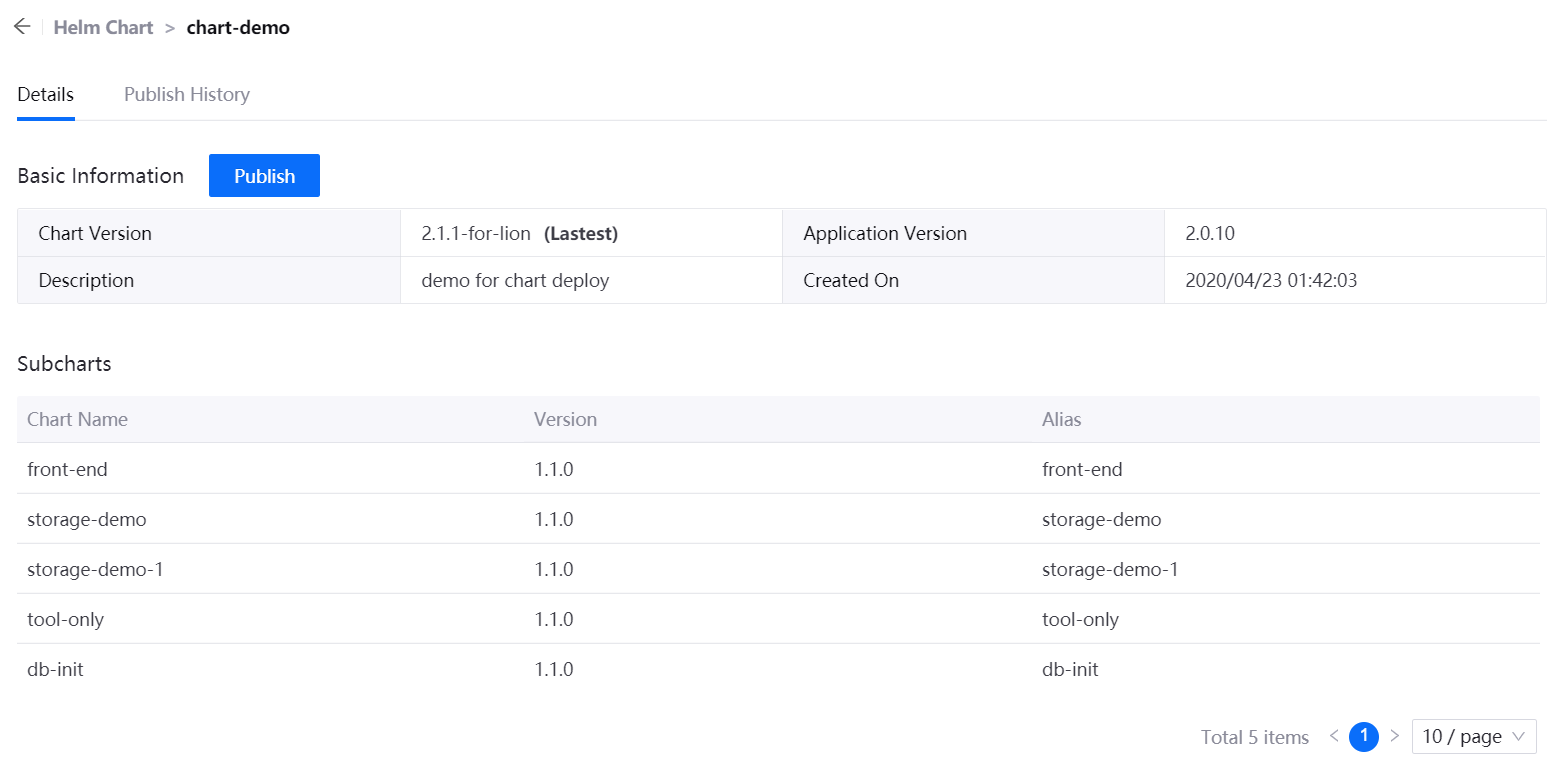Select the tool-only subchart row
This screenshot has width=1553, height=762.
[x=65, y=619]
